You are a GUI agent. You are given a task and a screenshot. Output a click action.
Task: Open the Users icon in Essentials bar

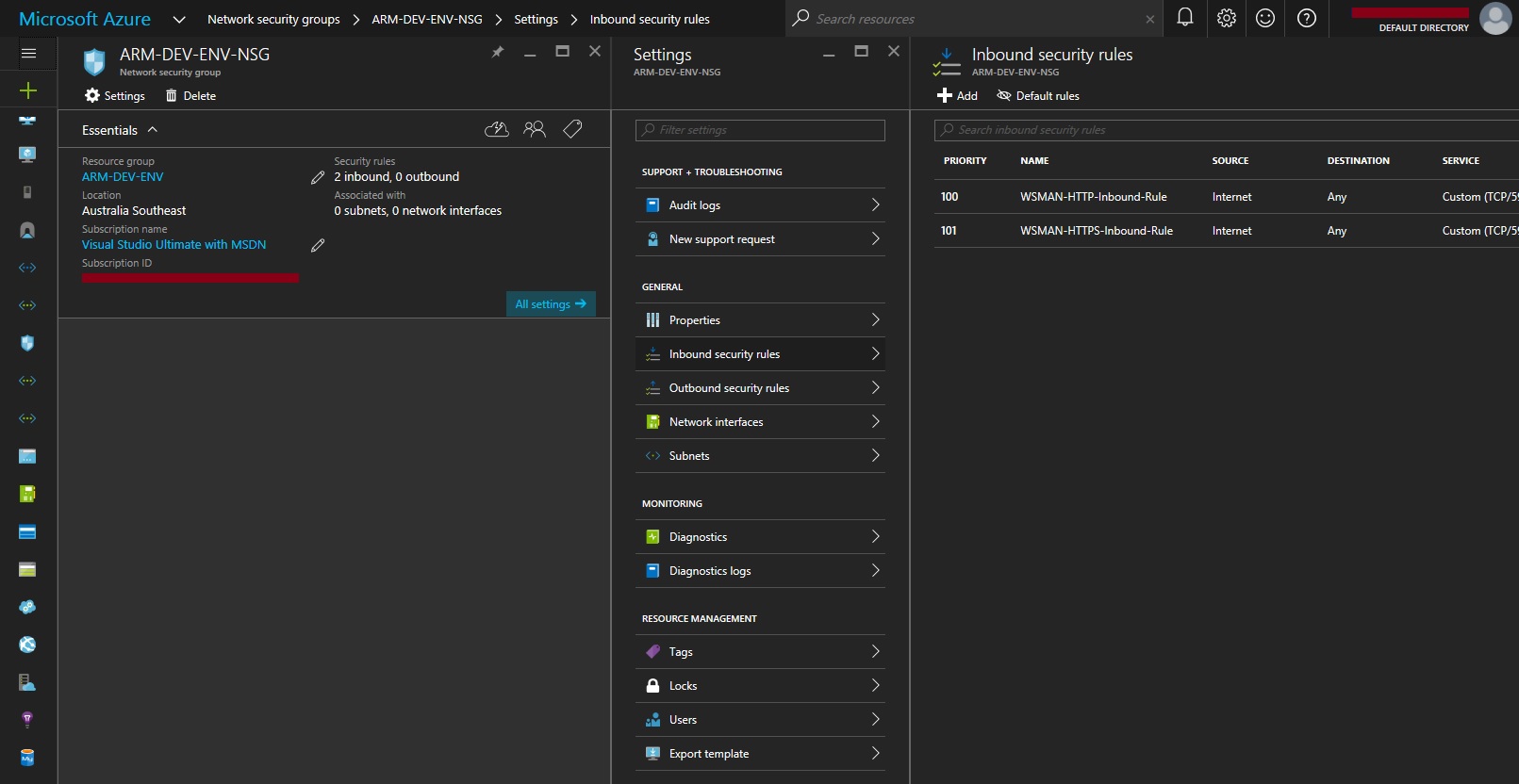click(x=535, y=129)
